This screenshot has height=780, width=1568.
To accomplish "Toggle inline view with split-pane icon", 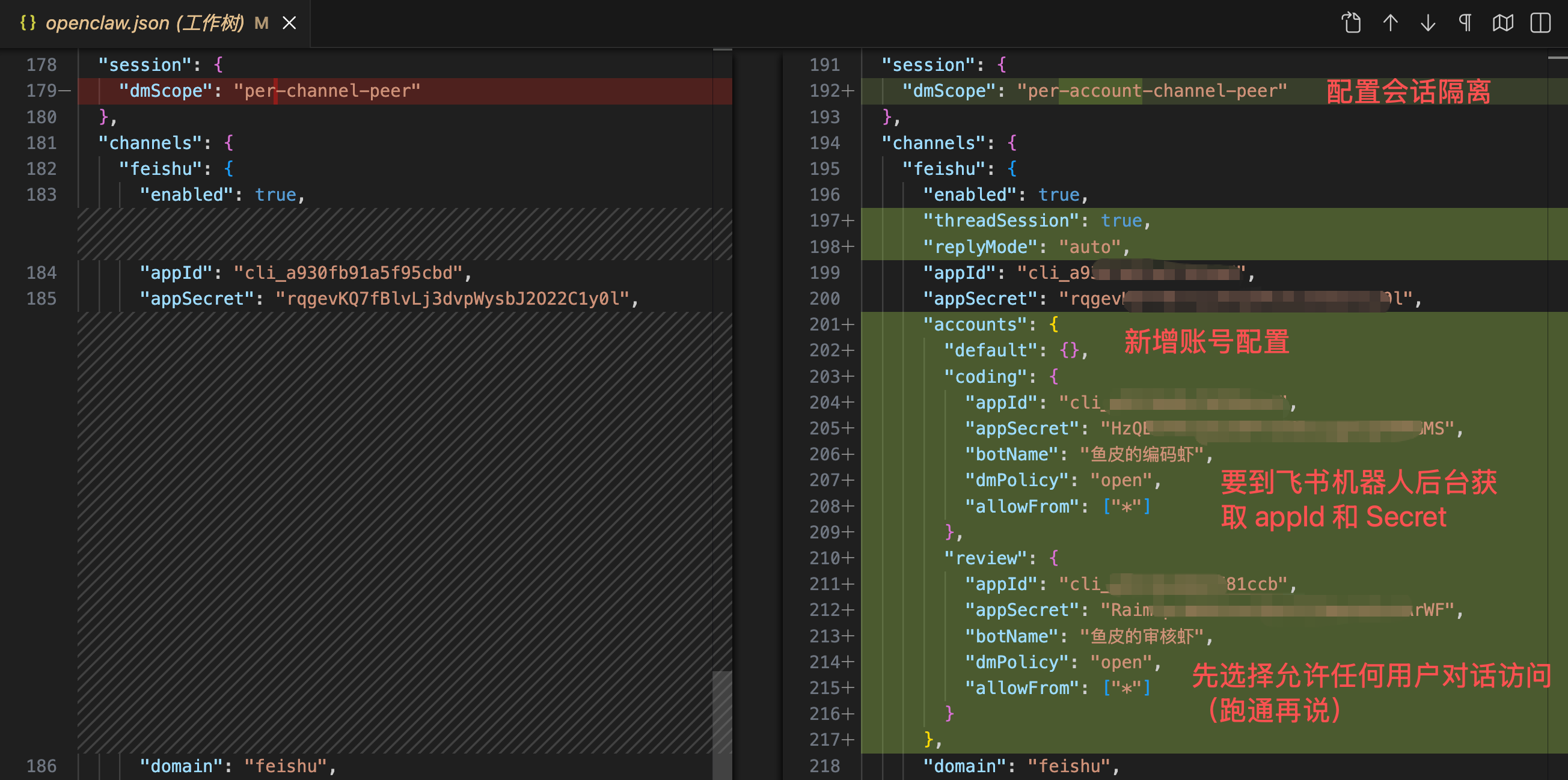I will [1540, 23].
